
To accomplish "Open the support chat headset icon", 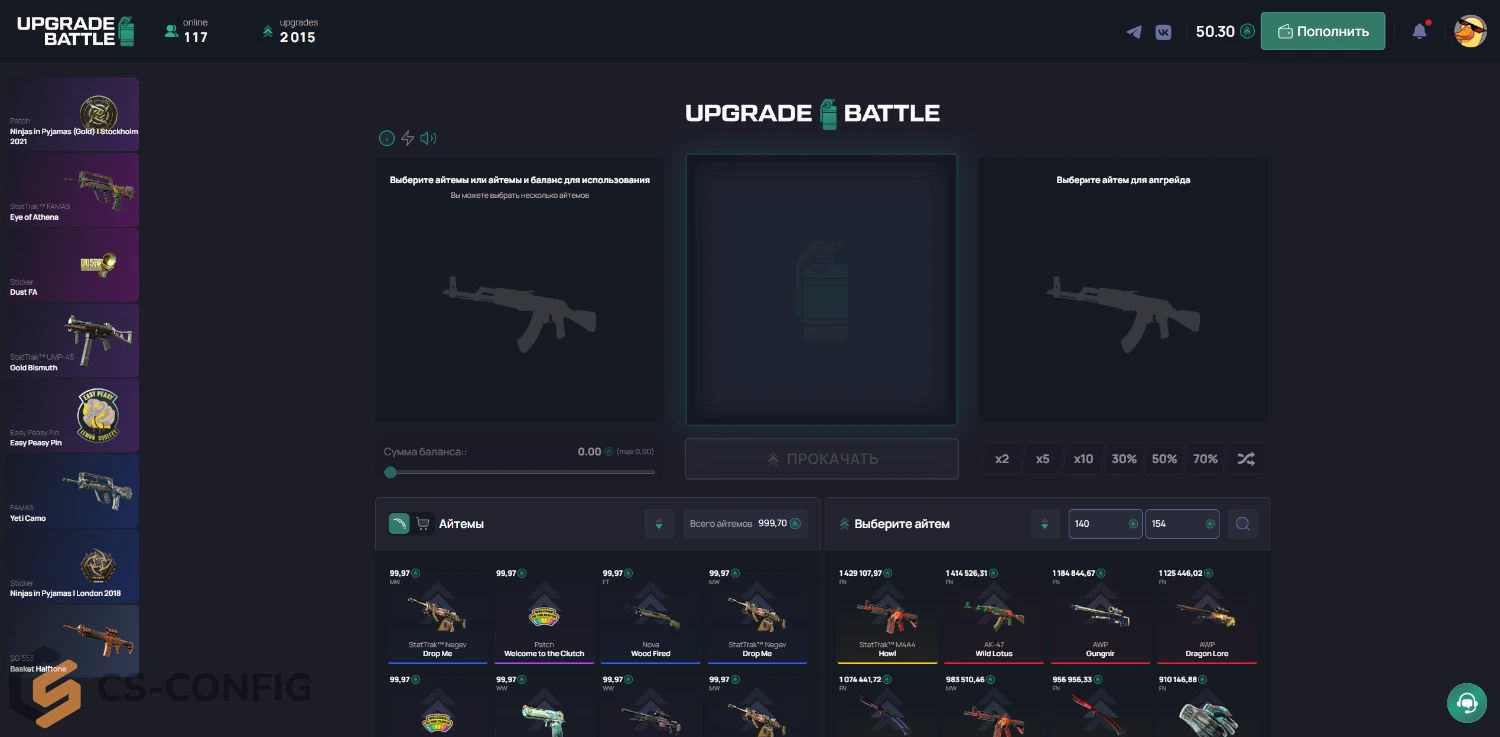I will coord(1467,703).
